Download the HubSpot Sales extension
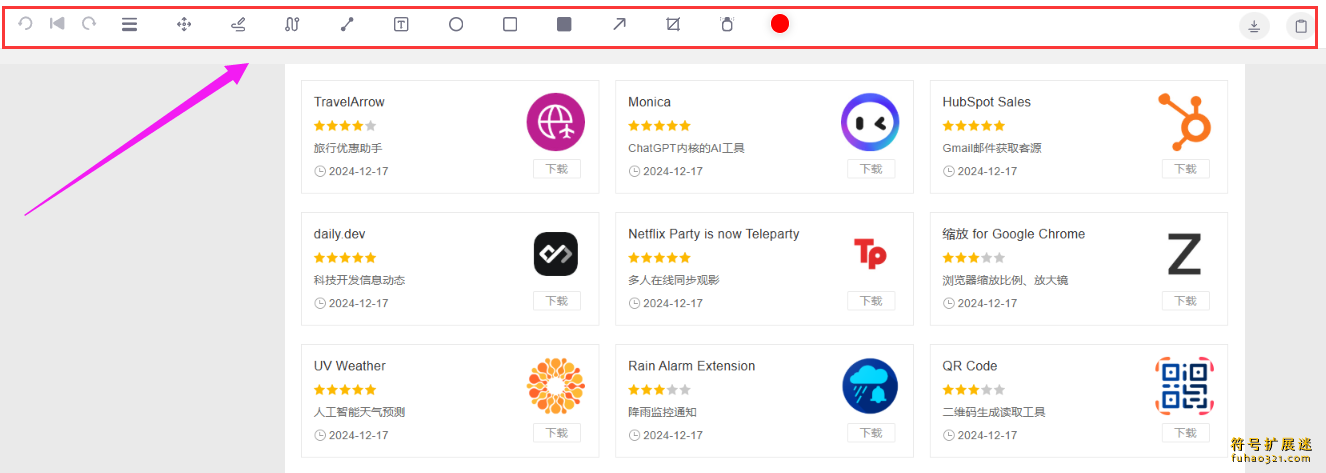 tap(1186, 169)
